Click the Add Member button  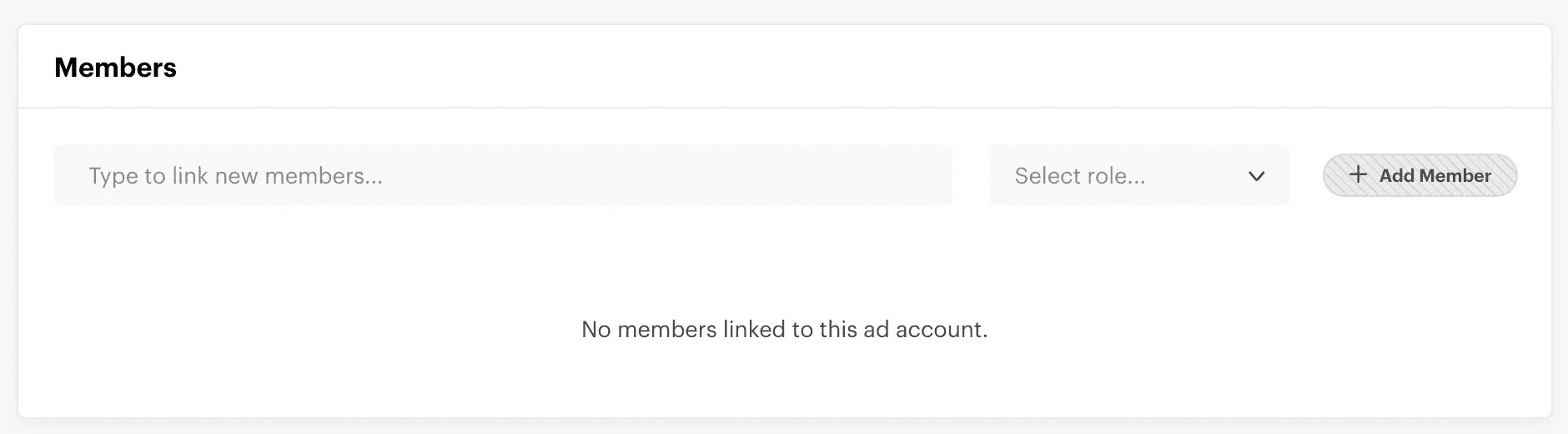(1420, 175)
